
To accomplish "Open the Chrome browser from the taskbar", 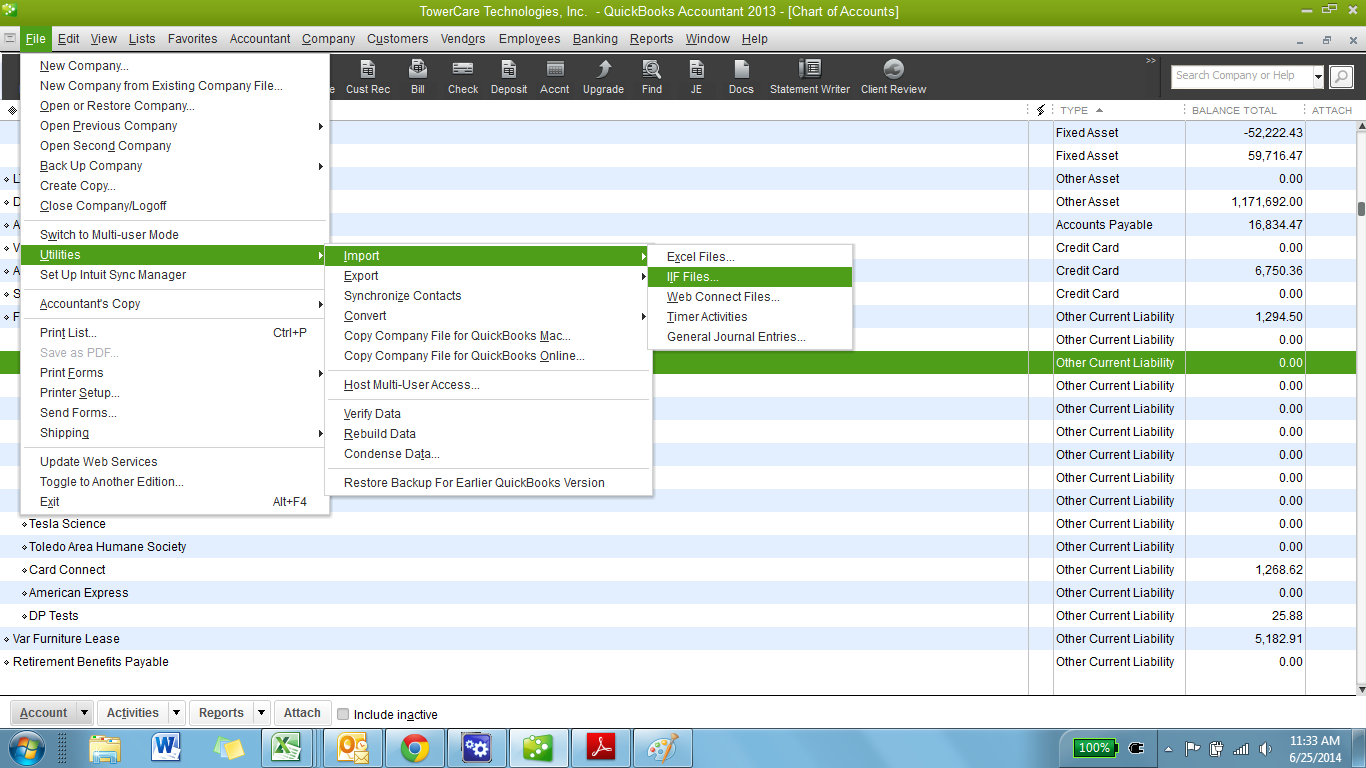I will click(415, 747).
